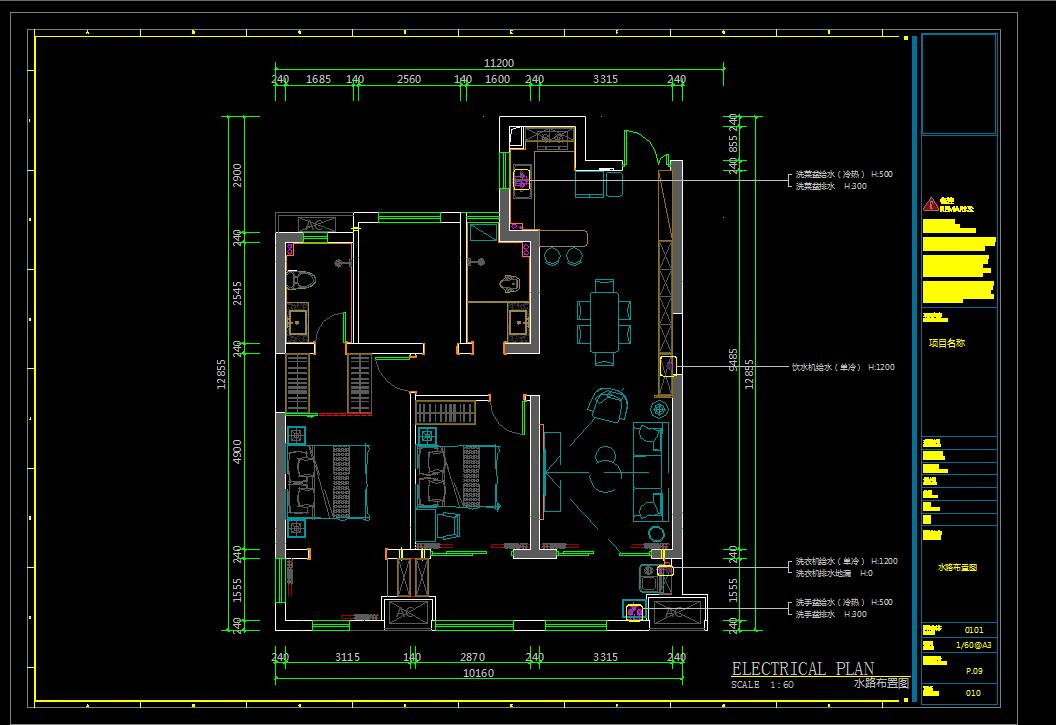The height and width of the screenshot is (725, 1056).
Task: Select the kitchen stove block in the top counter
Action: [550, 137]
